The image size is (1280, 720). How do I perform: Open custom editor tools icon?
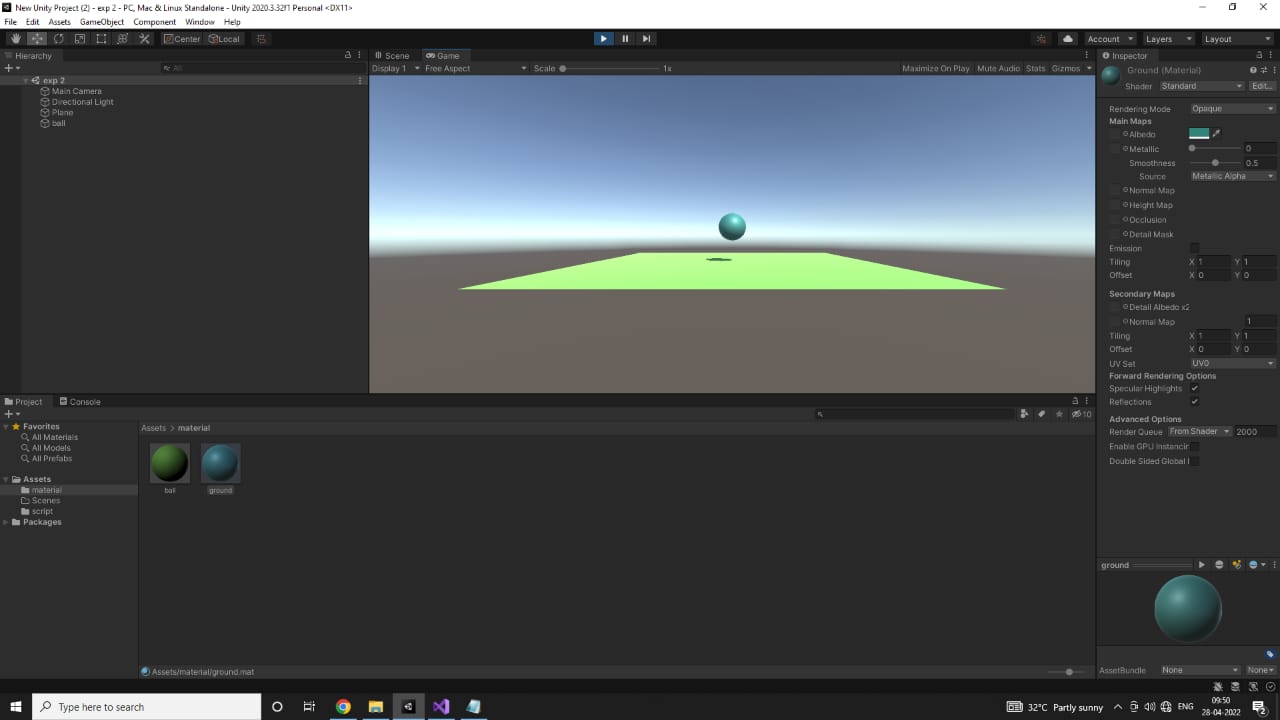tap(144, 39)
